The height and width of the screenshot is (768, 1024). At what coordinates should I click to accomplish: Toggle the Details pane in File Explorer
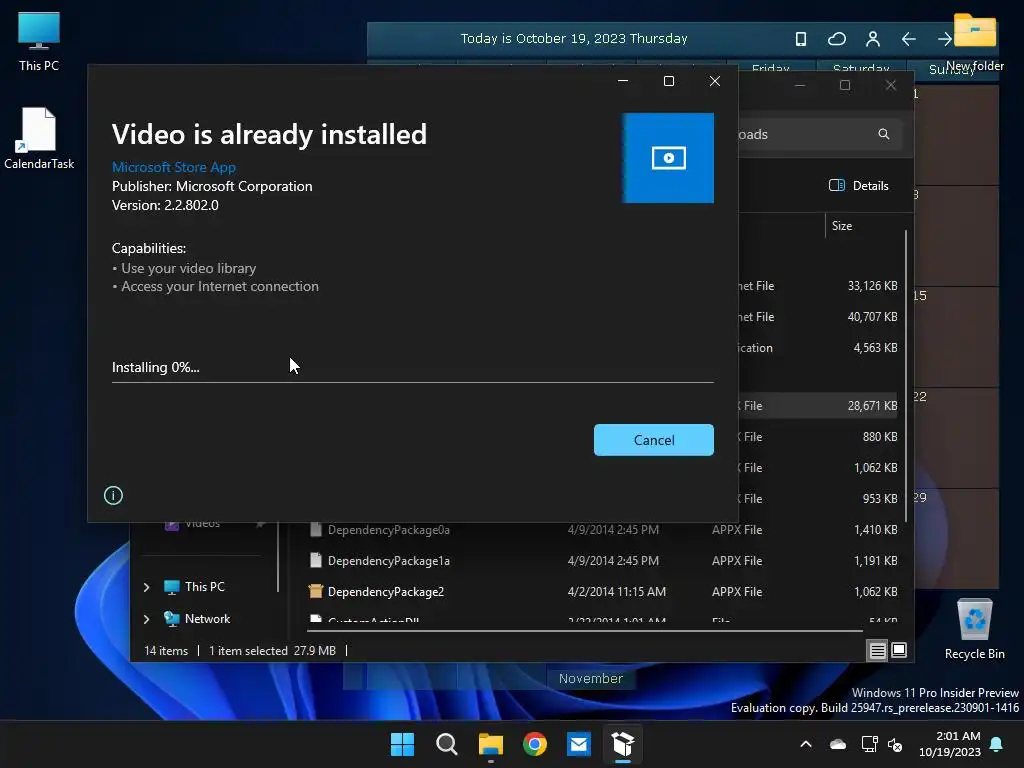pos(858,185)
